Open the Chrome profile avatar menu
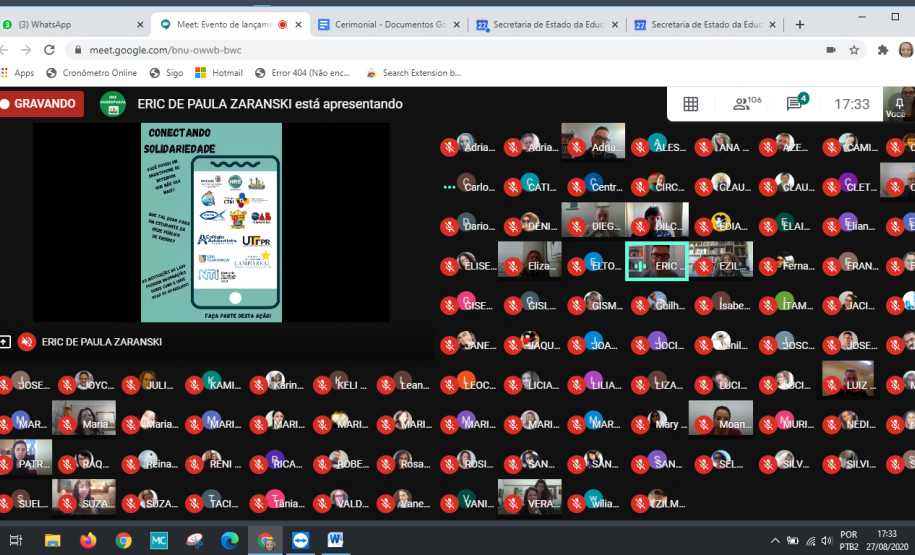Image resolution: width=915 pixels, height=555 pixels. pyautogui.click(x=905, y=50)
